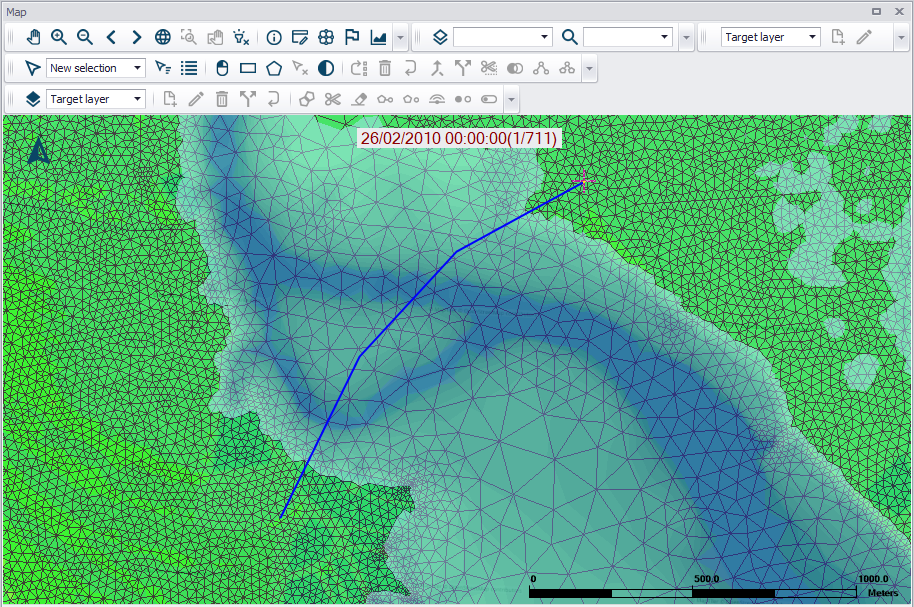Click the dark layers icon in edit toolbar
914x607 pixels.
pos(33,99)
